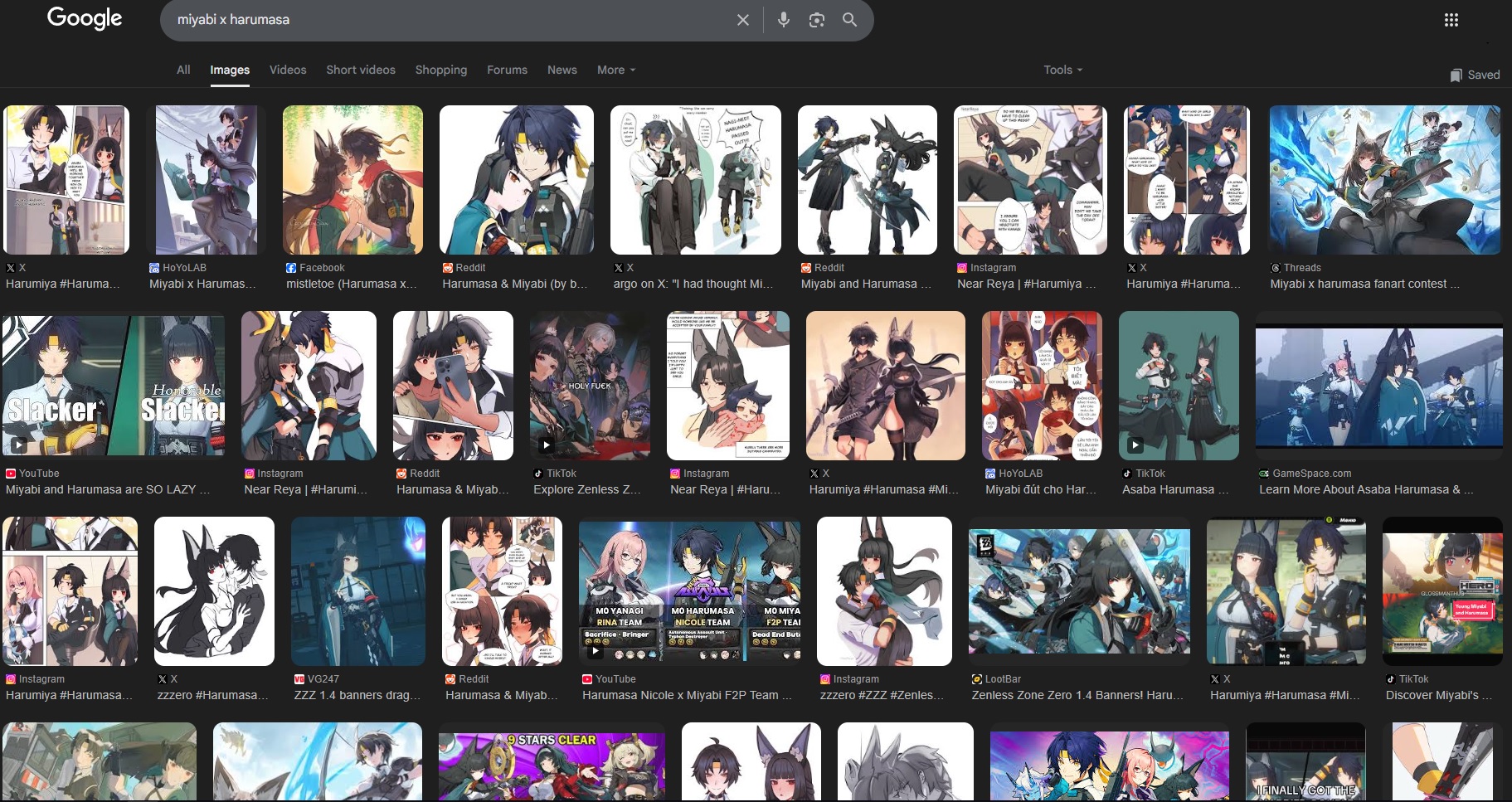Switch to the All tab

(x=183, y=70)
